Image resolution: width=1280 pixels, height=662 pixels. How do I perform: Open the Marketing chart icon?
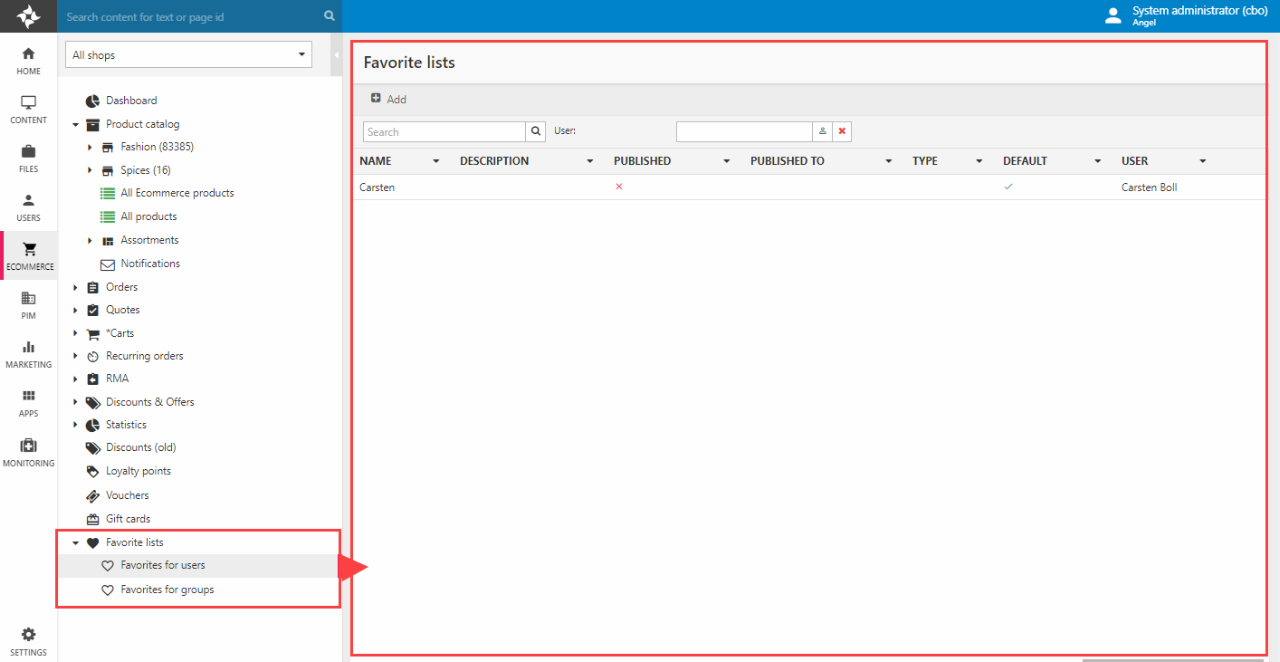29,353
